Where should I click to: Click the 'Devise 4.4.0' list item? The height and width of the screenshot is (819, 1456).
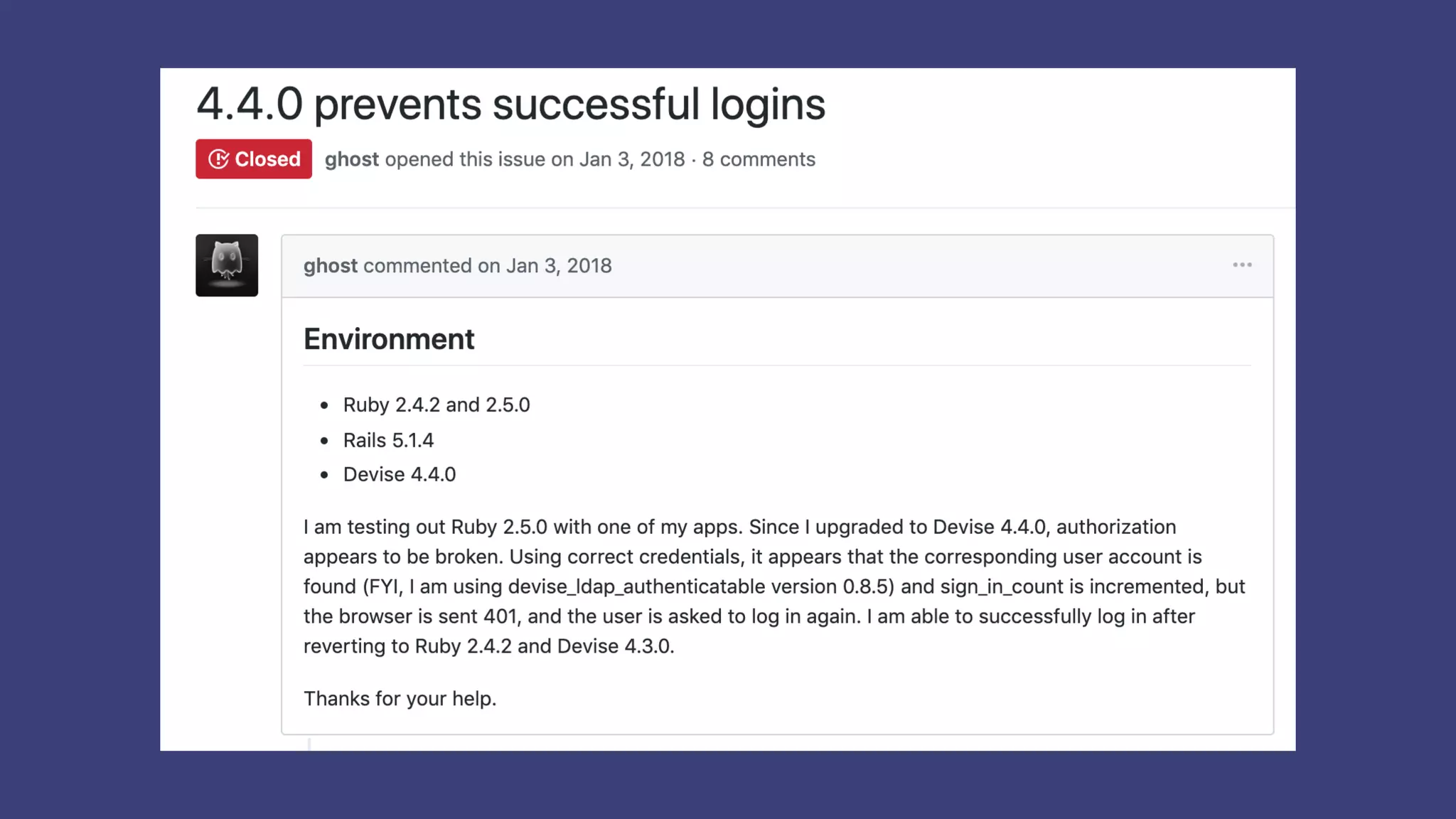click(x=399, y=474)
